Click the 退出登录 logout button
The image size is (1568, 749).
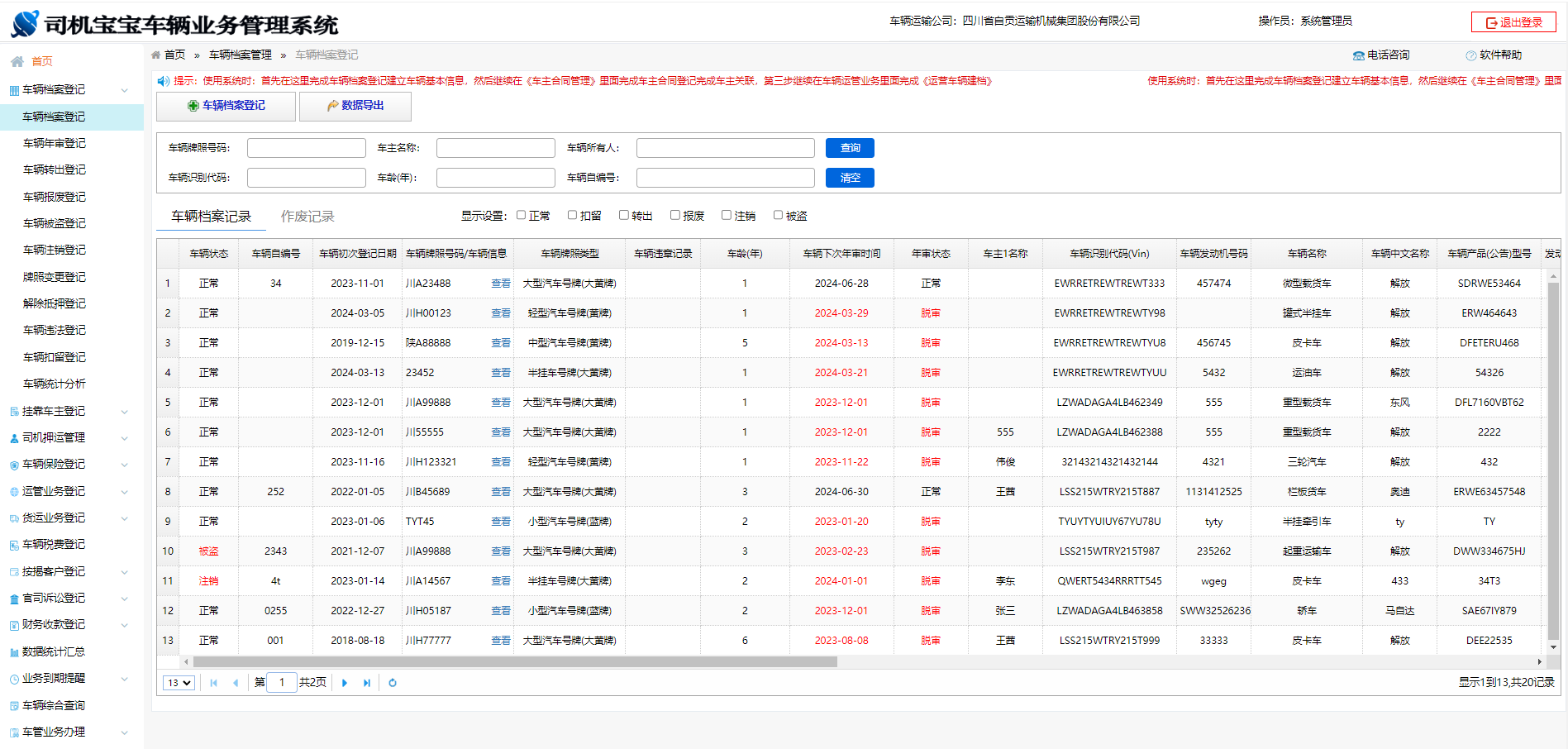click(1513, 22)
